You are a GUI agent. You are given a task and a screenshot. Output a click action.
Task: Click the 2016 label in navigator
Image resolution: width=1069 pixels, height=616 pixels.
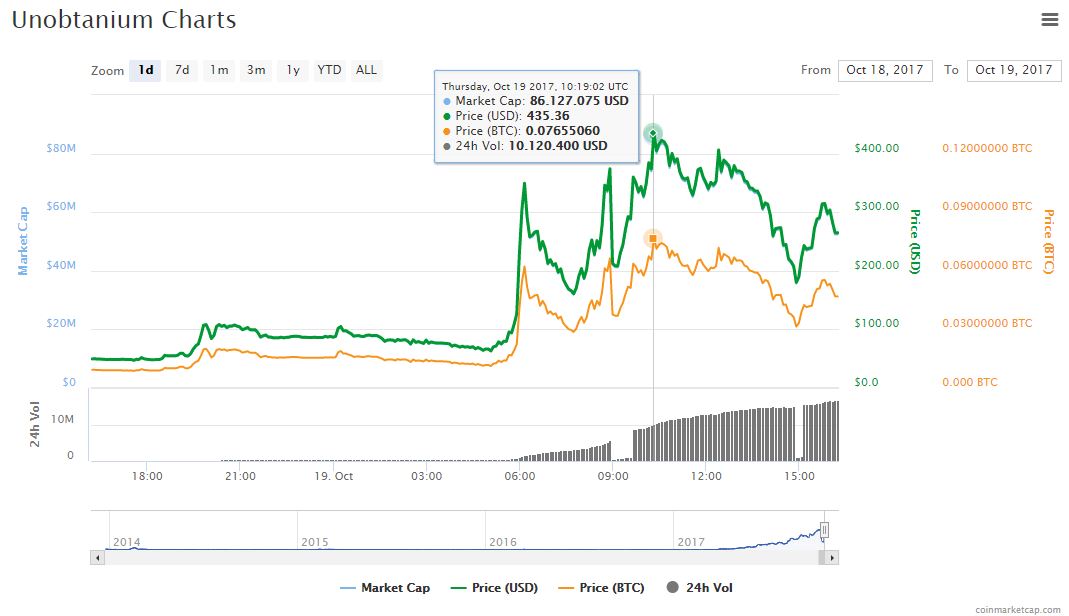502,542
